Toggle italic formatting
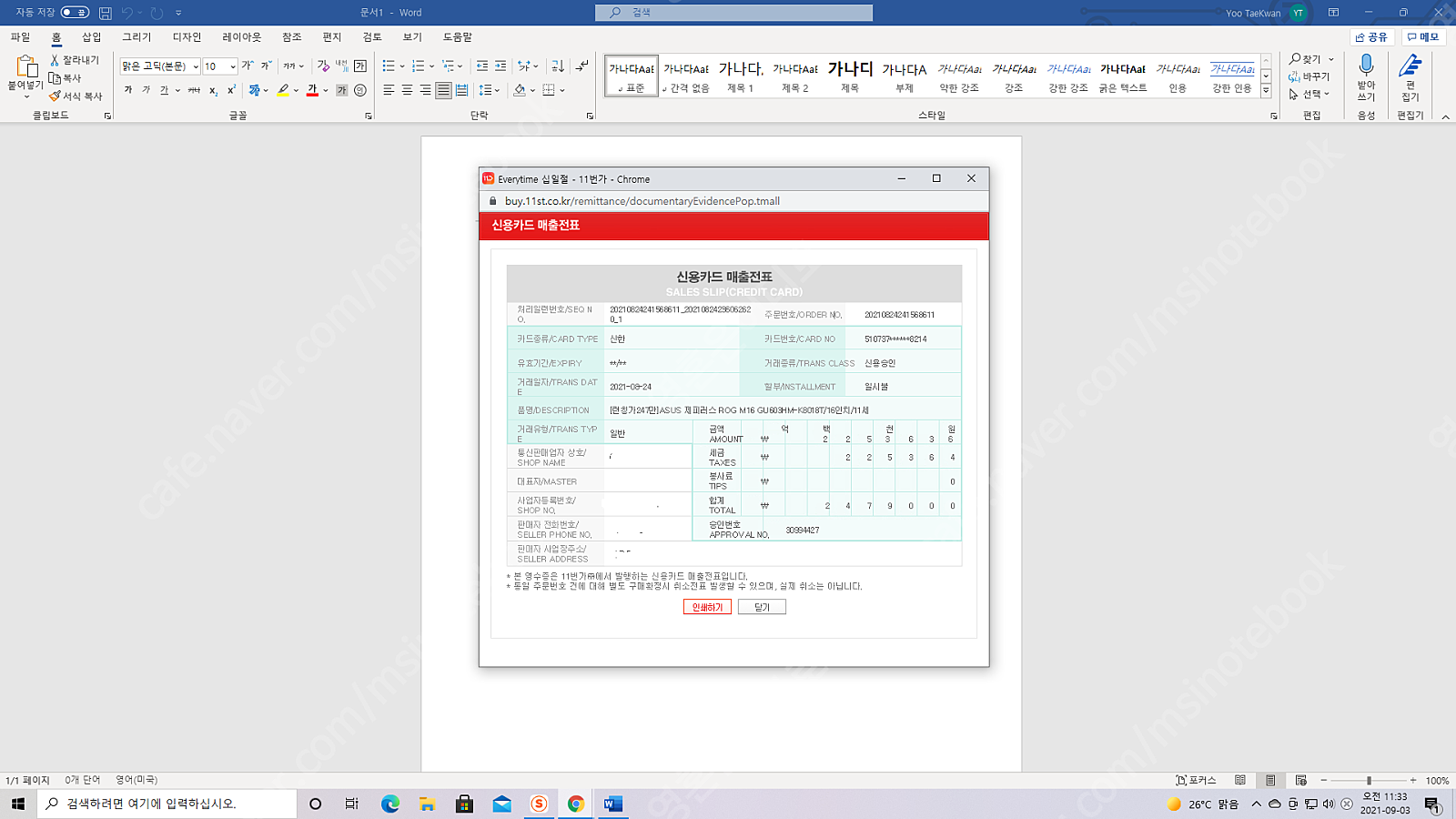The image size is (1456, 819). click(x=146, y=90)
